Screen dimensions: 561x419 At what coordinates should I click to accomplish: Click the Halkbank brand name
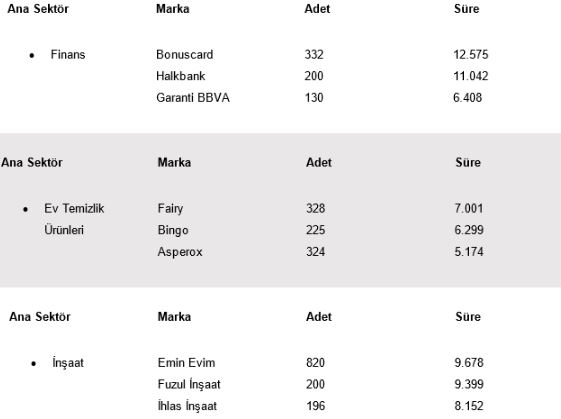pos(181,76)
